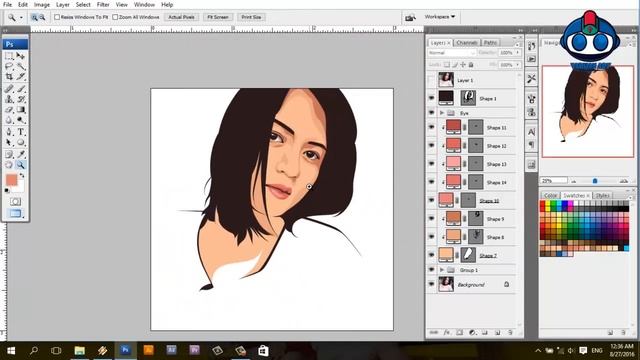Click the Shape 7 layer color thumbnail
Viewport: 640px width, 360px height.
(446, 255)
